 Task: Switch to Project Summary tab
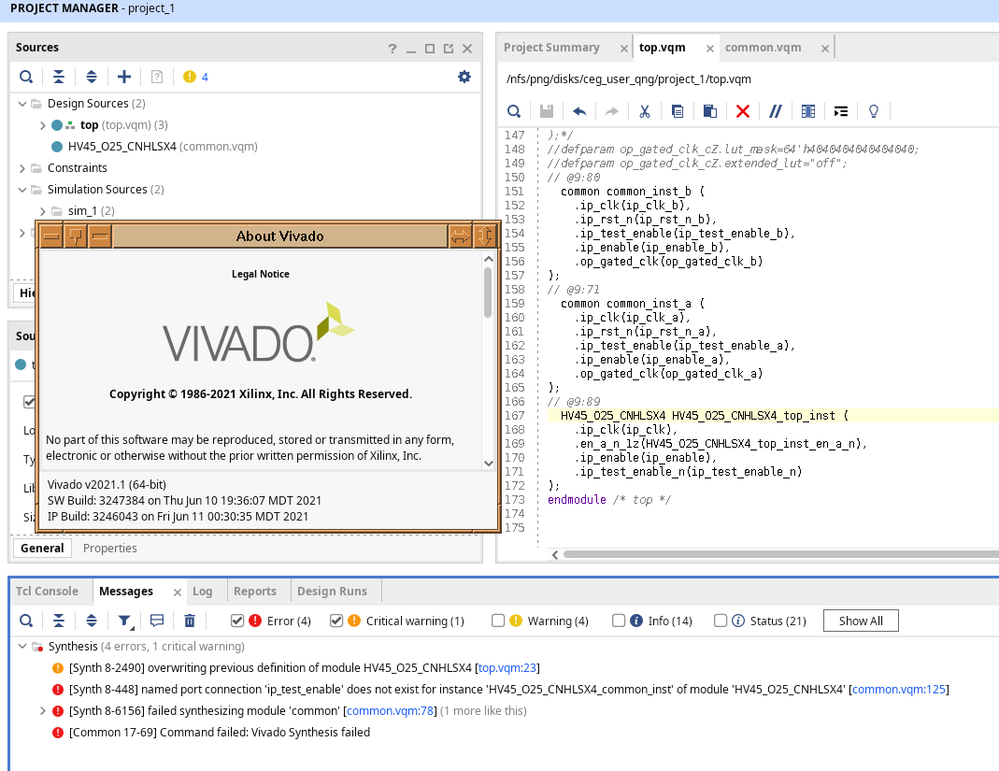[551, 47]
